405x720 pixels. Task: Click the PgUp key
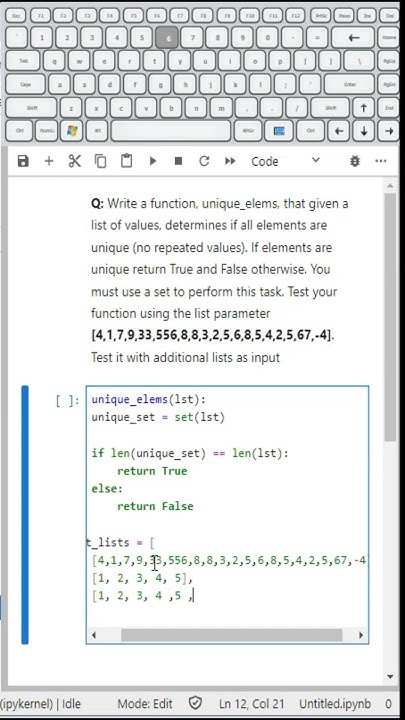(388, 61)
